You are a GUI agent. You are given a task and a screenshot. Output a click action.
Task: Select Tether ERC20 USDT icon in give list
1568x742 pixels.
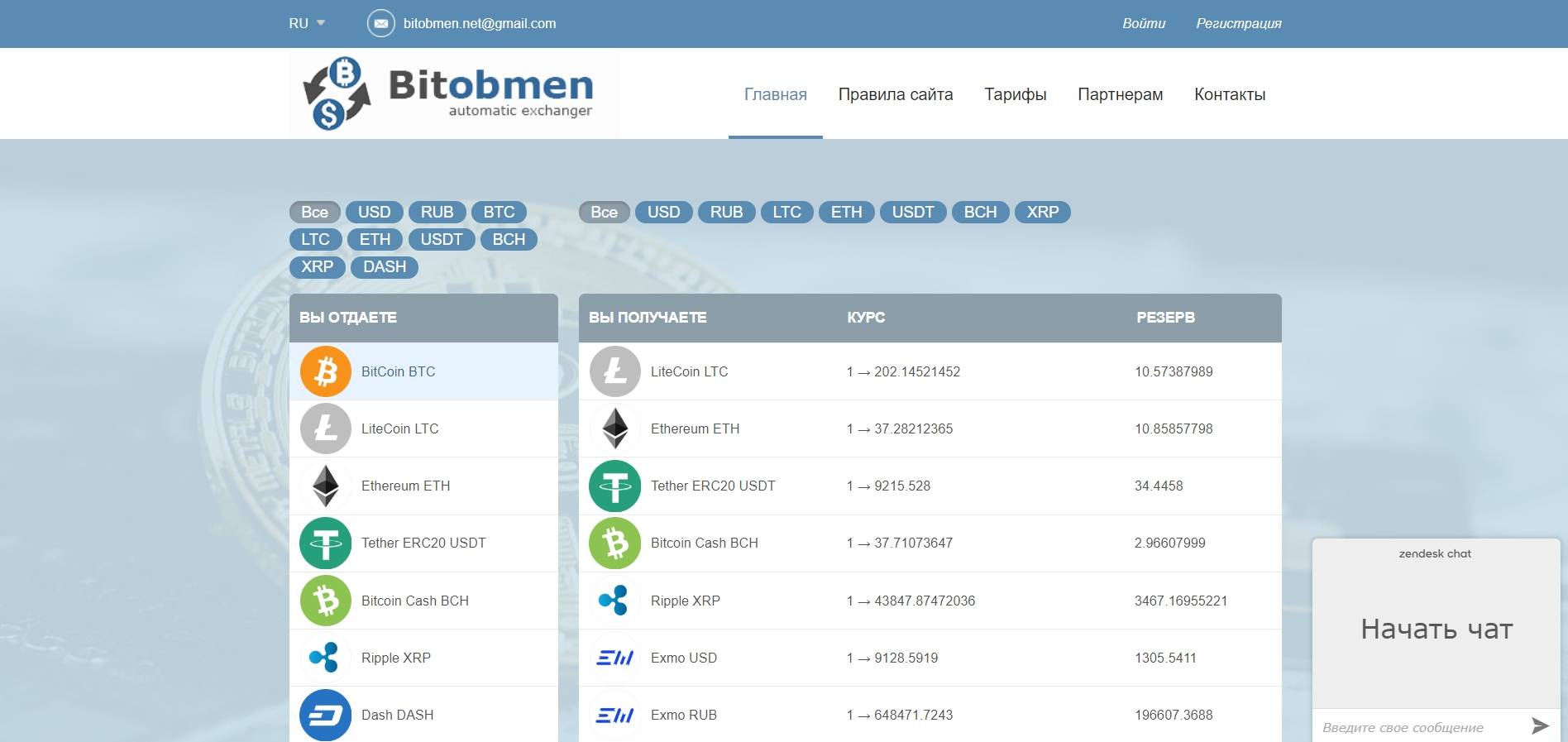(x=326, y=543)
